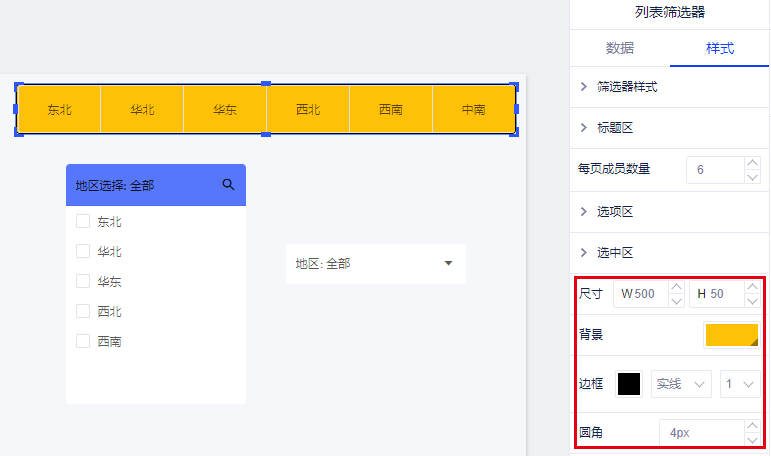This screenshot has width=771, height=456.
Task: Select the 华东 button in the yellow filter bar
Action: coord(225,109)
